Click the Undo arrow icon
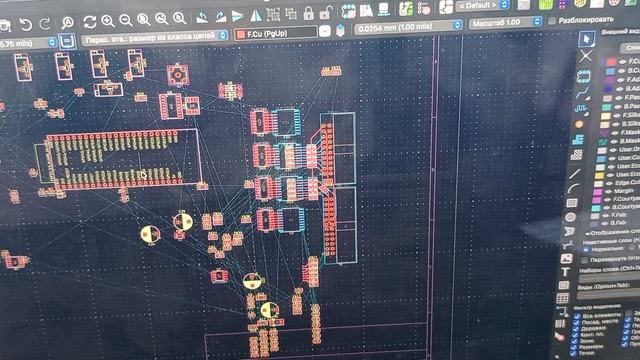This screenshot has width=640, height=360. pyautogui.click(x=25, y=25)
